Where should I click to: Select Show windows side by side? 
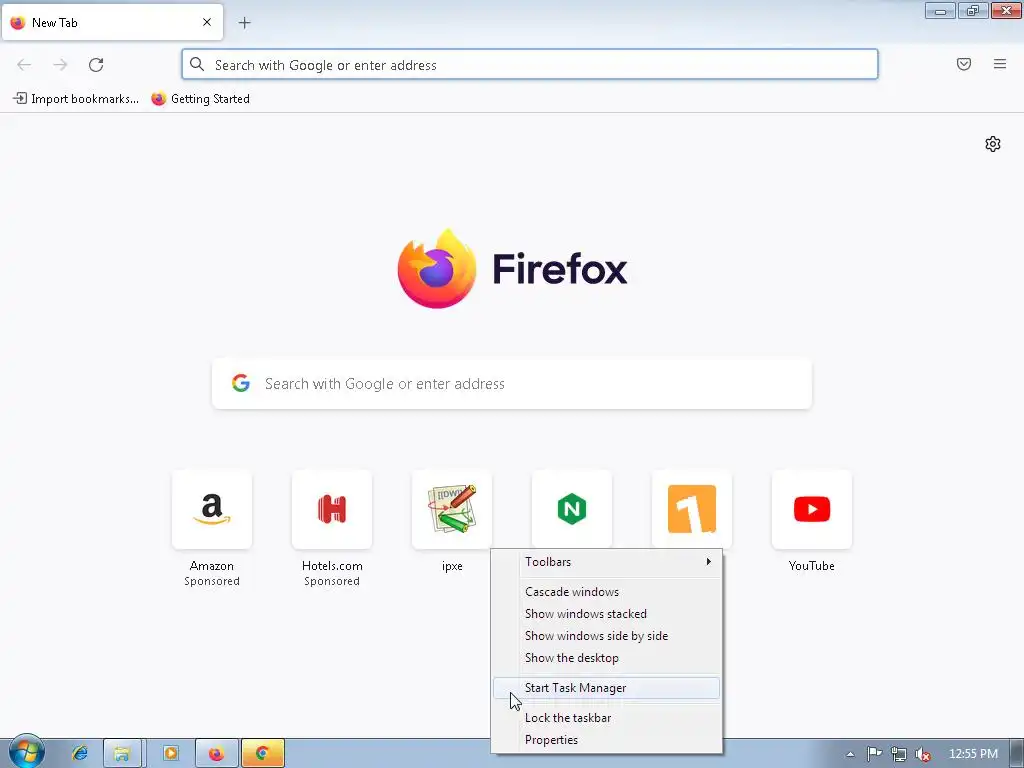point(607,636)
